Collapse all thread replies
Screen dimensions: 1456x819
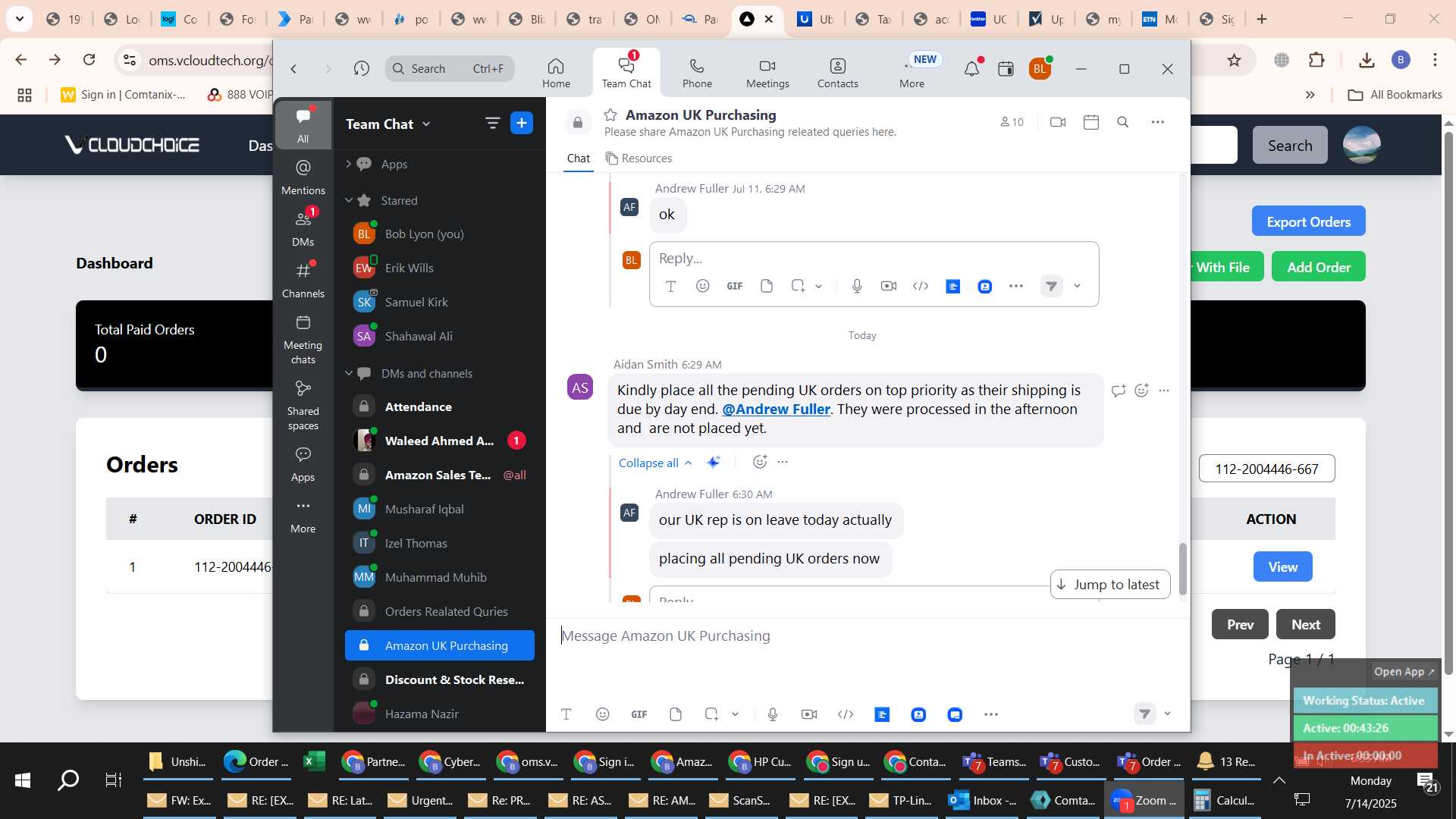click(x=655, y=463)
